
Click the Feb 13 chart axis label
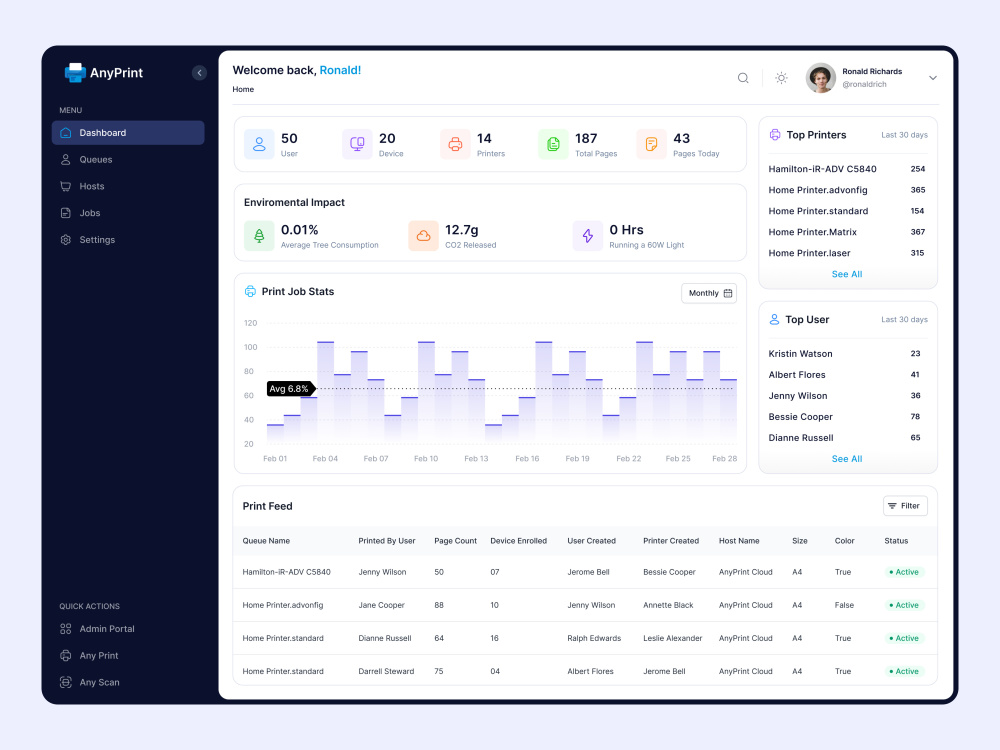click(476, 459)
